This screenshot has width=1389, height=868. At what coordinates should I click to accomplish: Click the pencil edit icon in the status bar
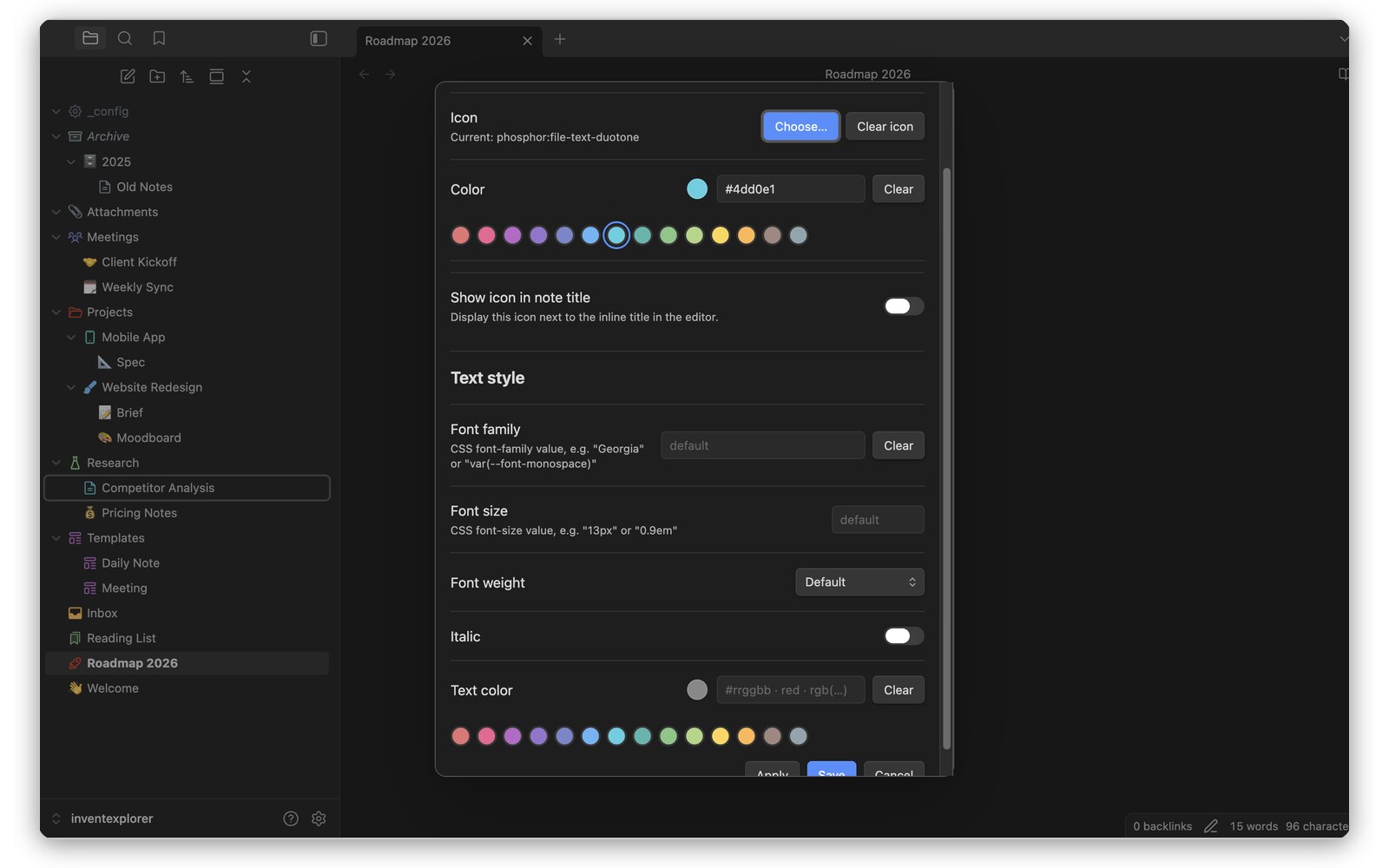tap(1211, 826)
